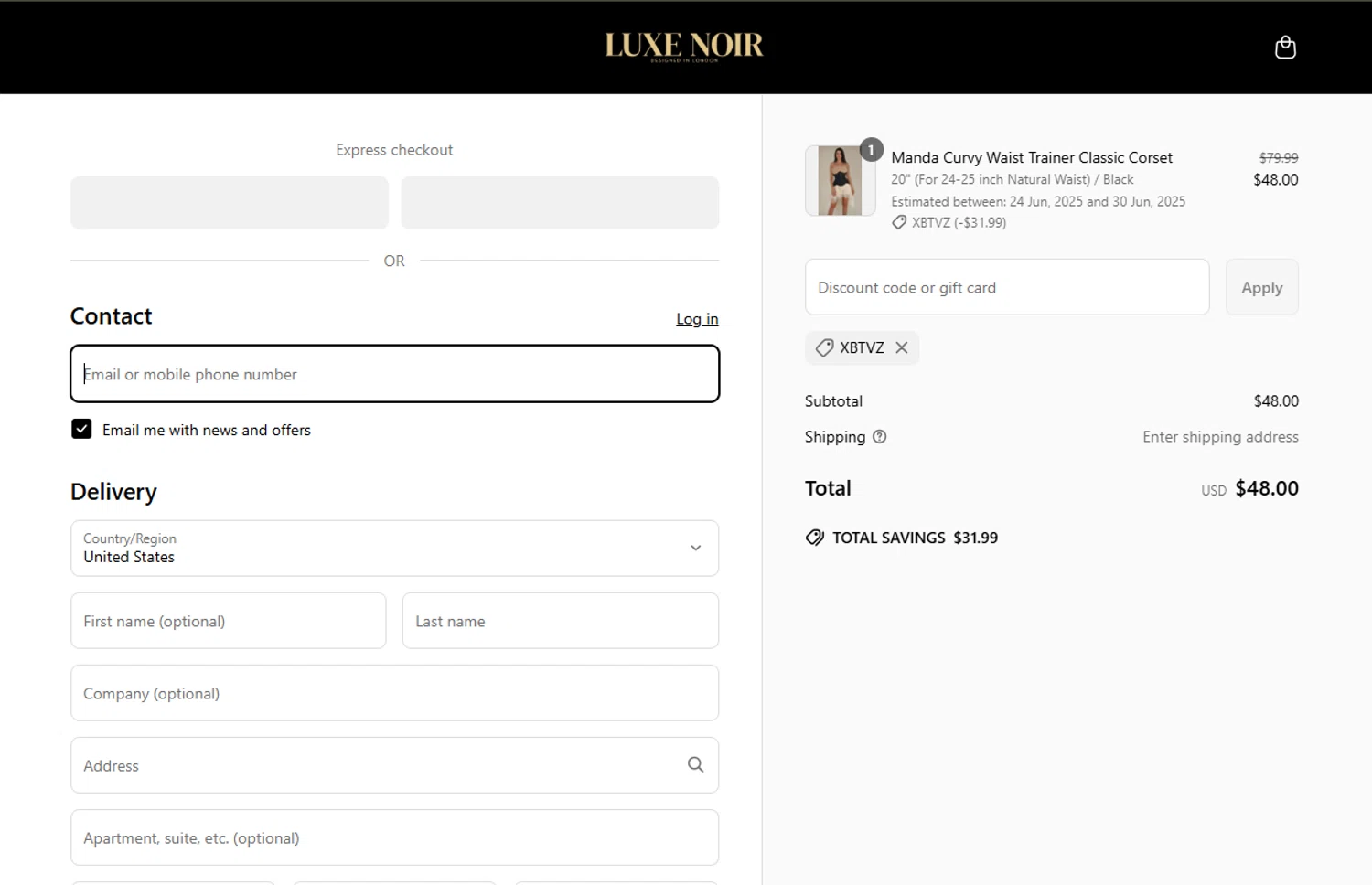Click the Express checkout heading

(394, 150)
